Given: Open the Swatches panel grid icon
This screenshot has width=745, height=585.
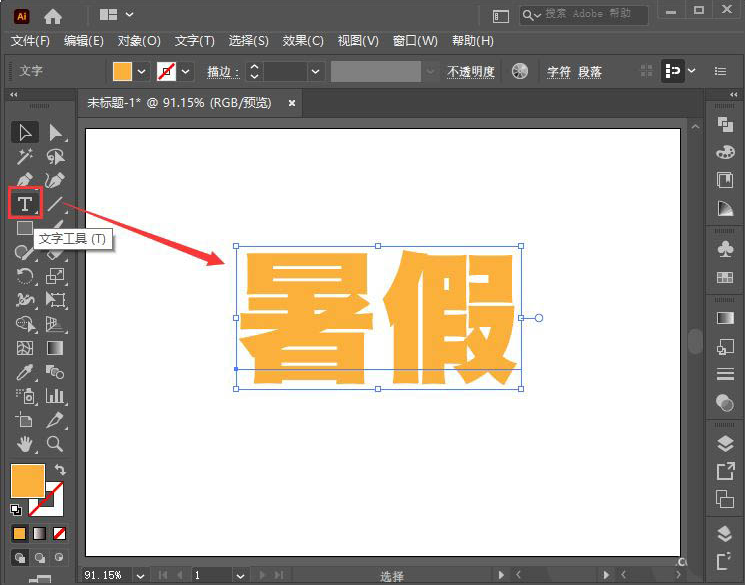Looking at the screenshot, I should coord(725,277).
